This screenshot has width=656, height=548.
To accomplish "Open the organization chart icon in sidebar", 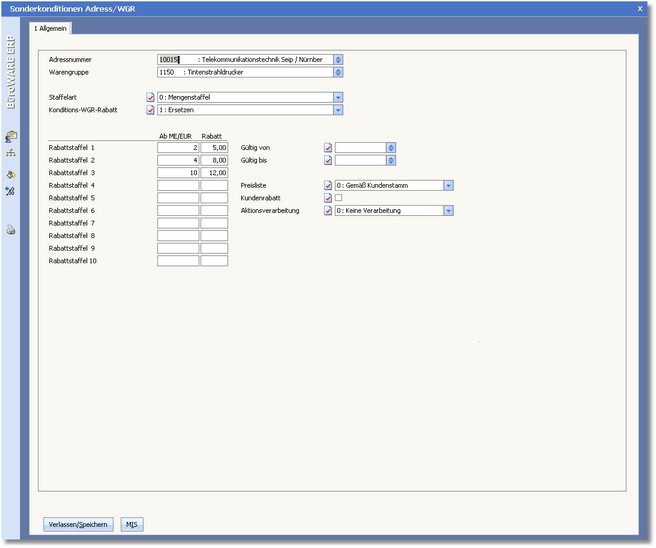I will click(x=11, y=154).
